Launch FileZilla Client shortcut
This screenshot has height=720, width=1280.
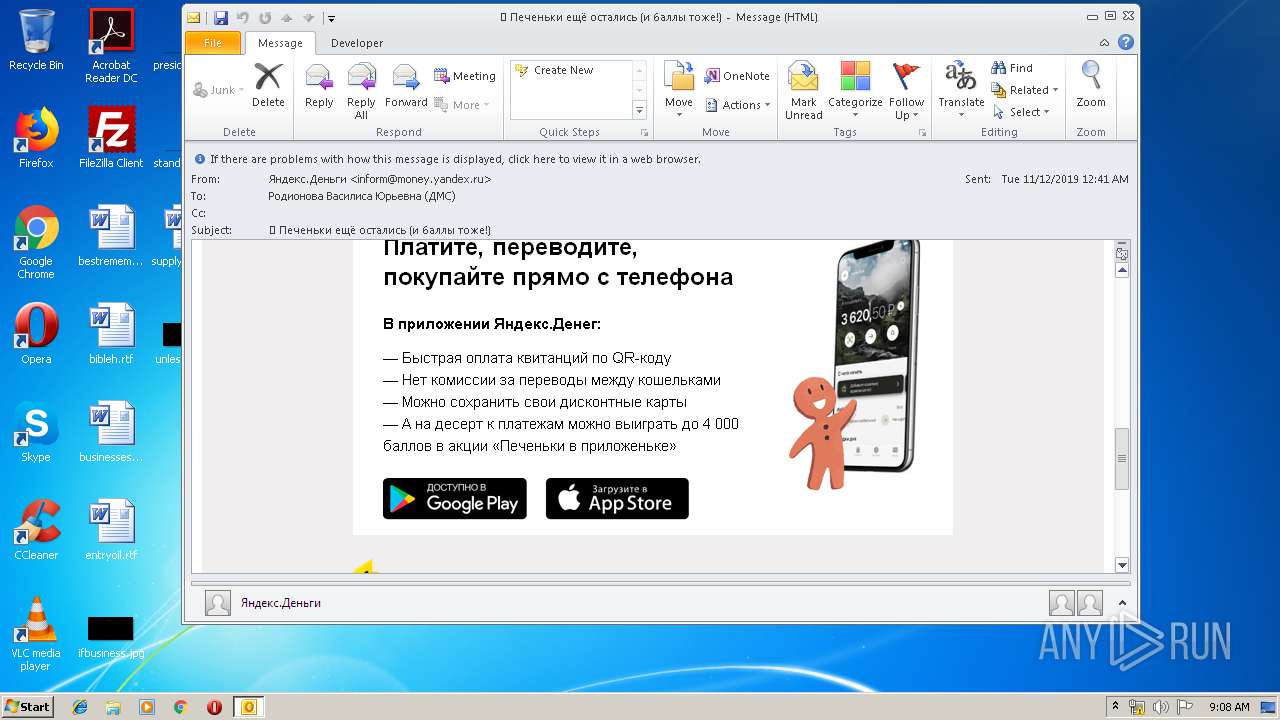(x=111, y=138)
